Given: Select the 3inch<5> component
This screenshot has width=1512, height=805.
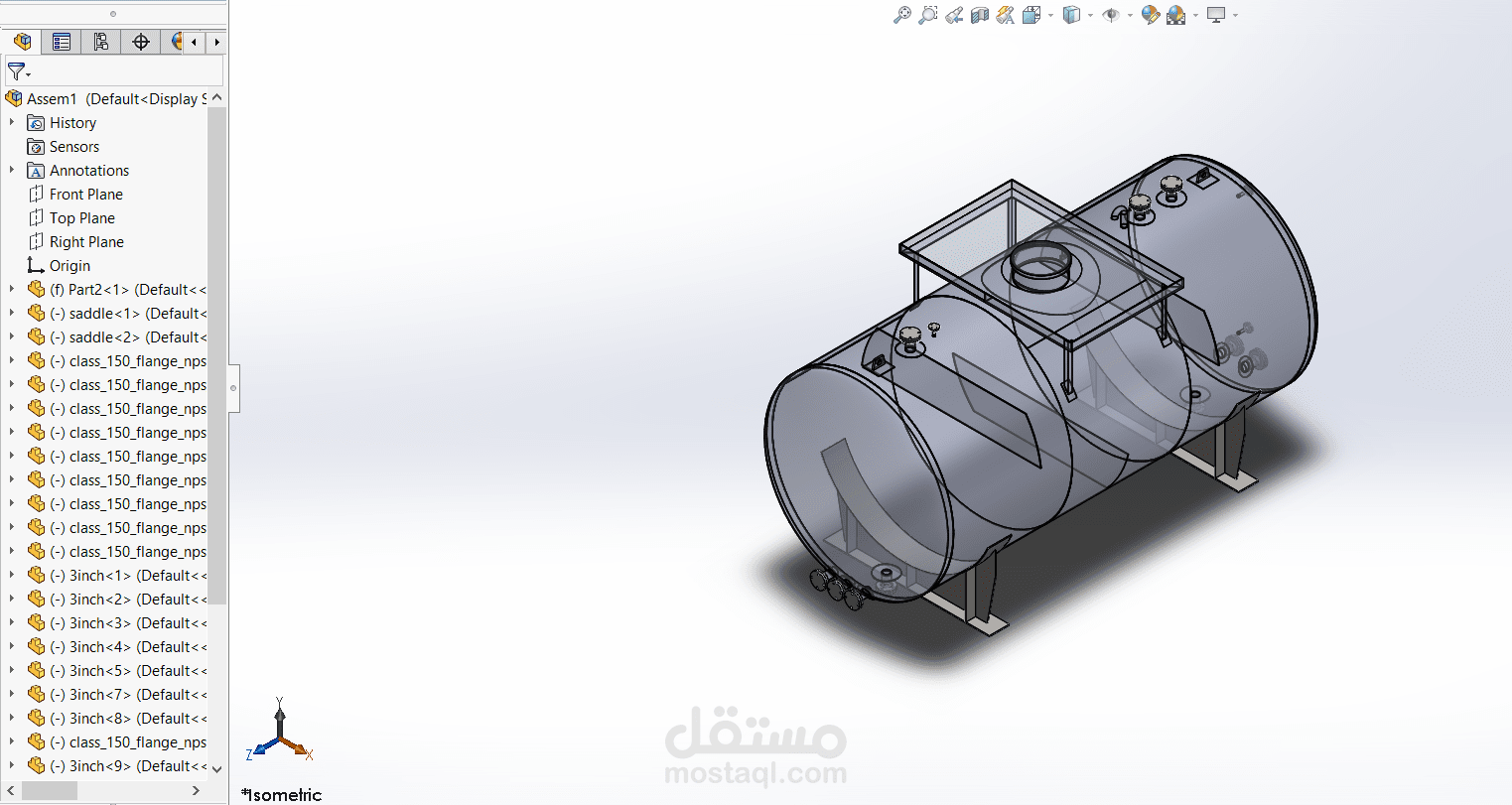Looking at the screenshot, I should 117,671.
